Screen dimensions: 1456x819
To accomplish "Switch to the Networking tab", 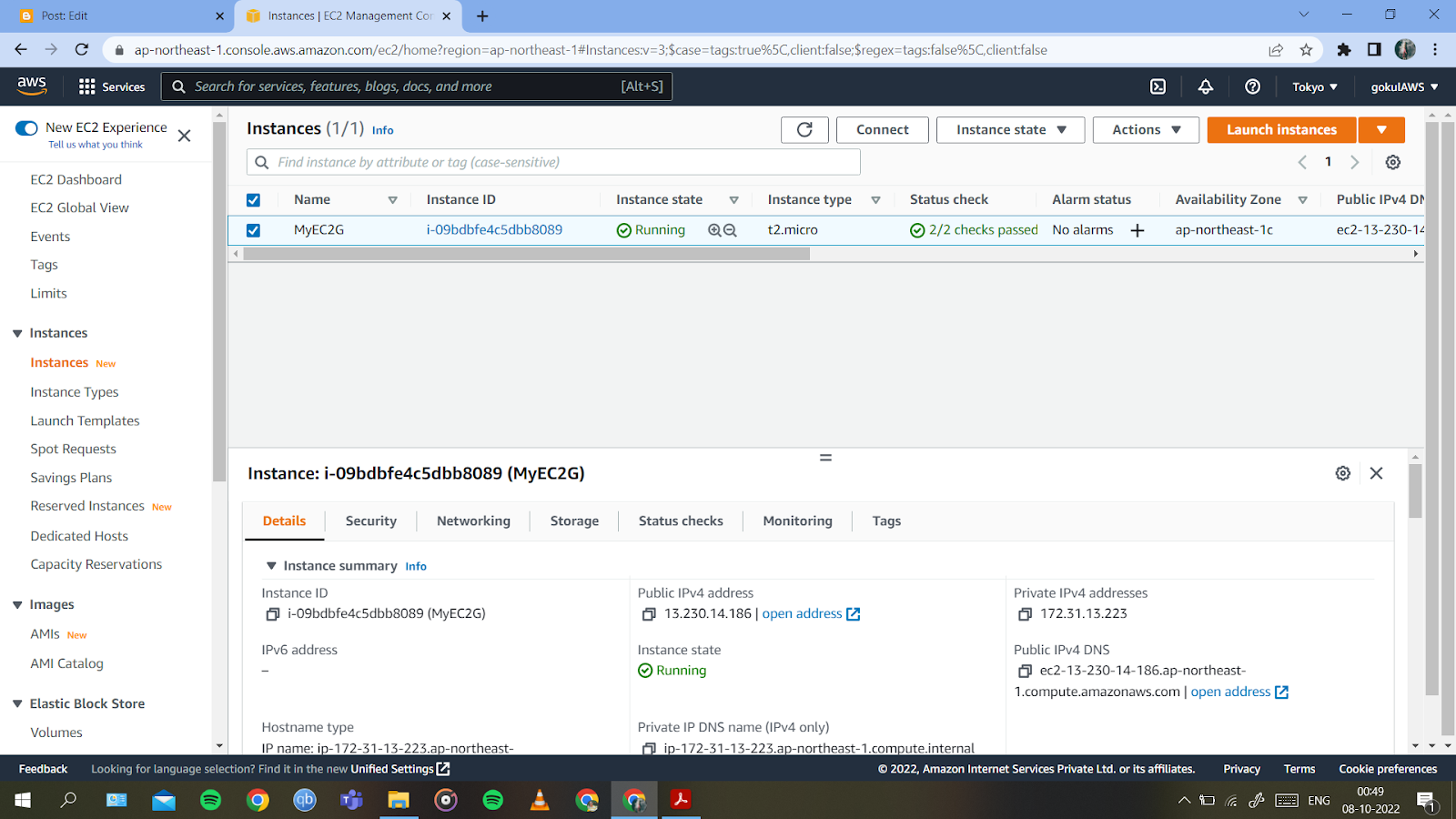I will [x=473, y=521].
